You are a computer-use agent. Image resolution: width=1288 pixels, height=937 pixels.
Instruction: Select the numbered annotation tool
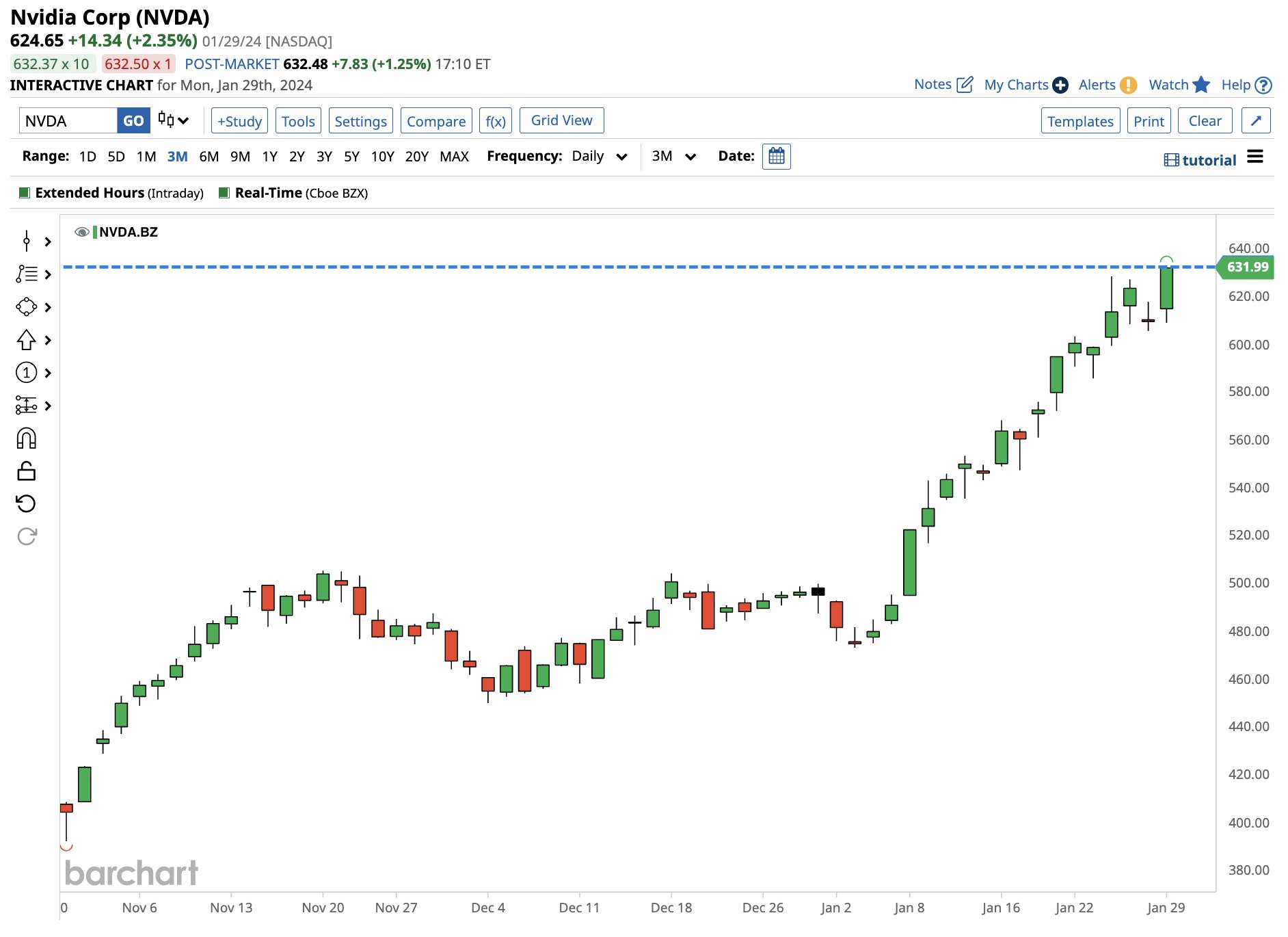[x=27, y=373]
